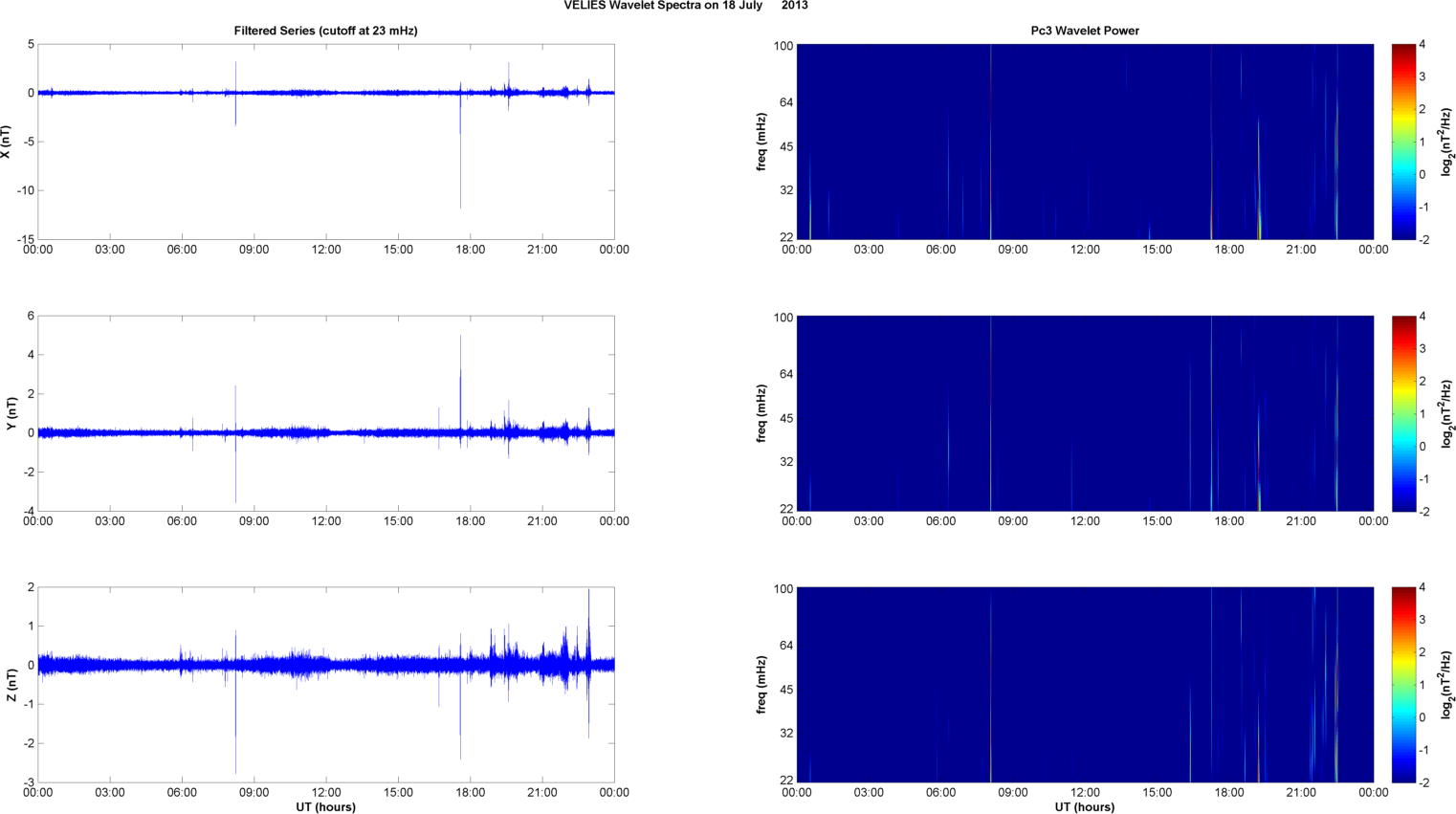Click the Pc3 Wavelet Power heading

pyautogui.click(x=1085, y=31)
